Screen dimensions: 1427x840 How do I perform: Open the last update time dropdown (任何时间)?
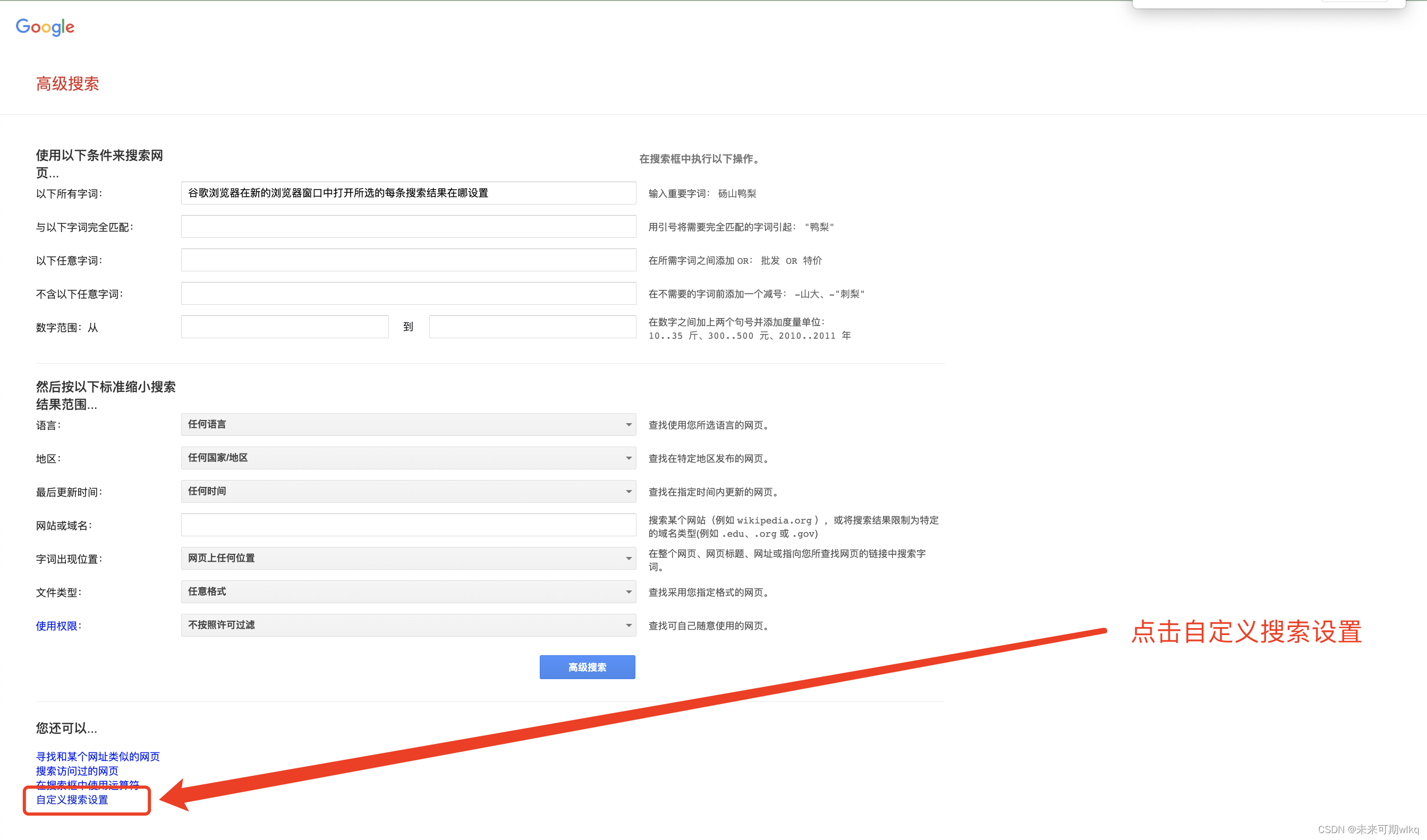pyautogui.click(x=407, y=491)
